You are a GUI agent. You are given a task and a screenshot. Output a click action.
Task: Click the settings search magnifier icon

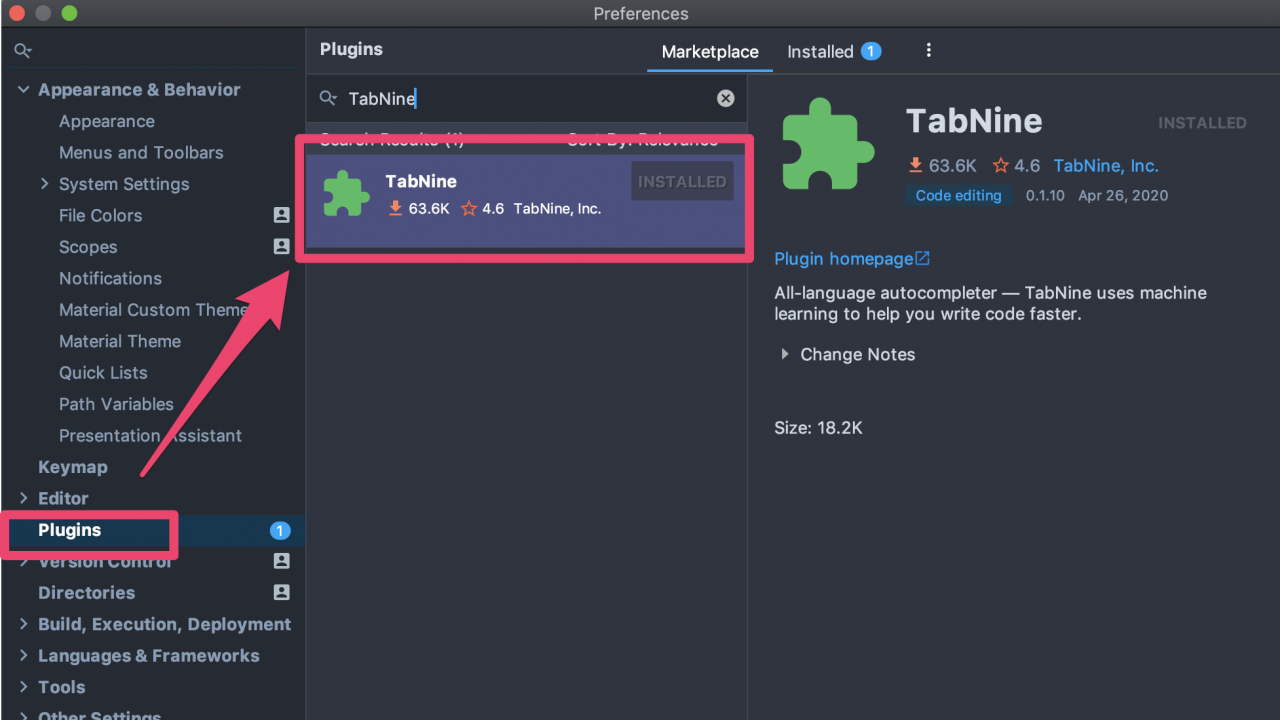tap(22, 49)
